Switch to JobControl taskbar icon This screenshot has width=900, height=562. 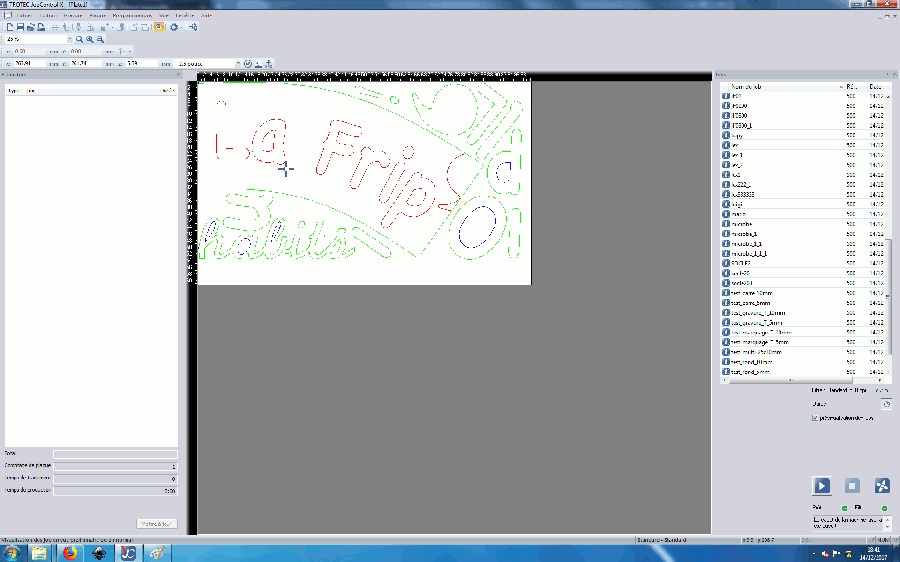(x=128, y=553)
